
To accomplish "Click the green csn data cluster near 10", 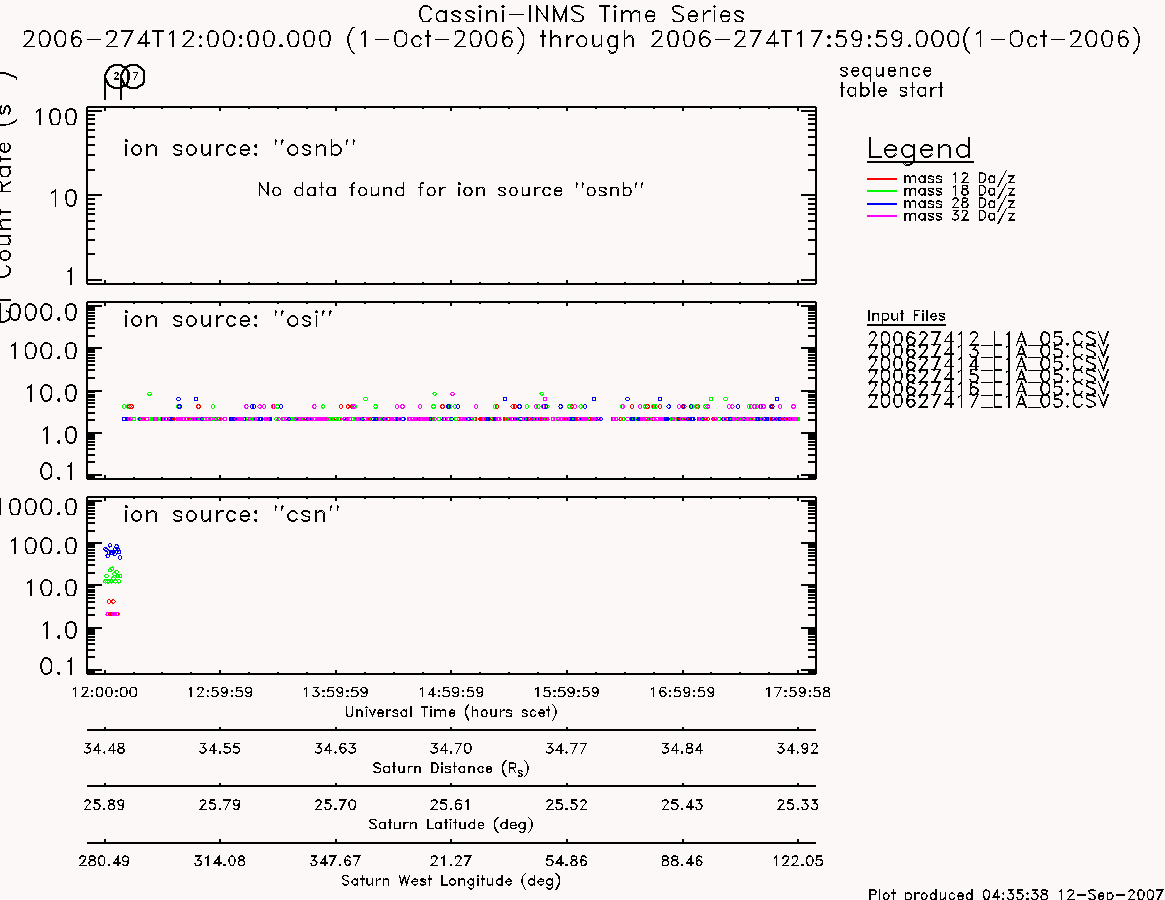I will (112, 575).
